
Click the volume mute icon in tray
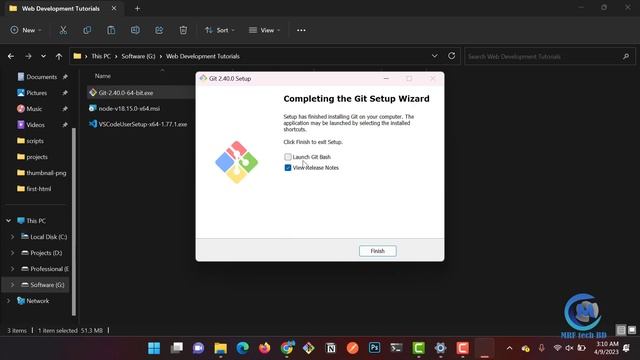click(x=569, y=348)
